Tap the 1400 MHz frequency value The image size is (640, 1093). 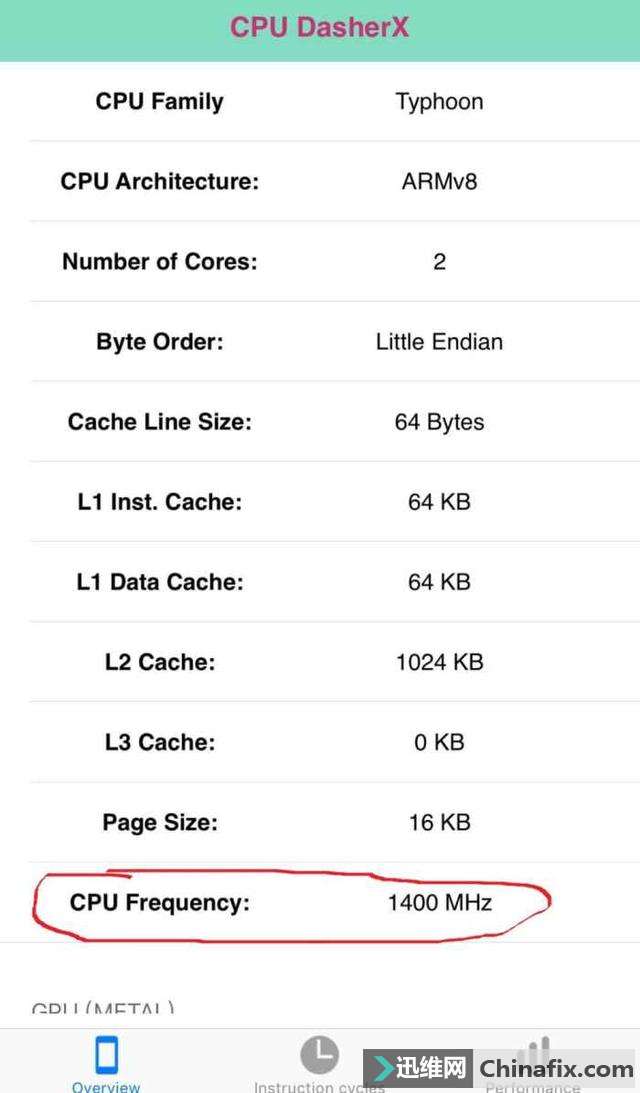440,903
